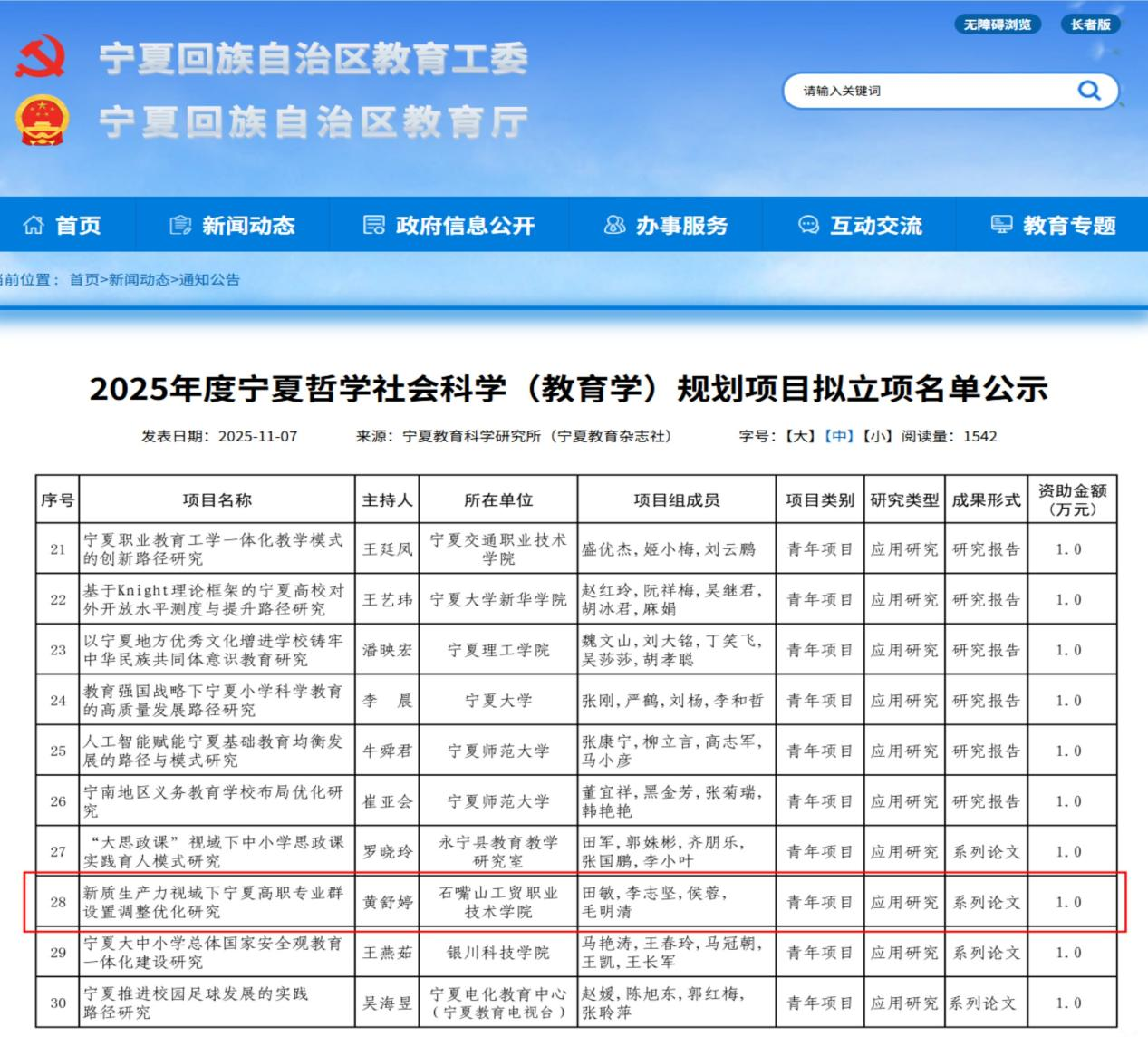Click the home icon beside 首页
The width and height of the screenshot is (1148, 1037).
point(34,225)
